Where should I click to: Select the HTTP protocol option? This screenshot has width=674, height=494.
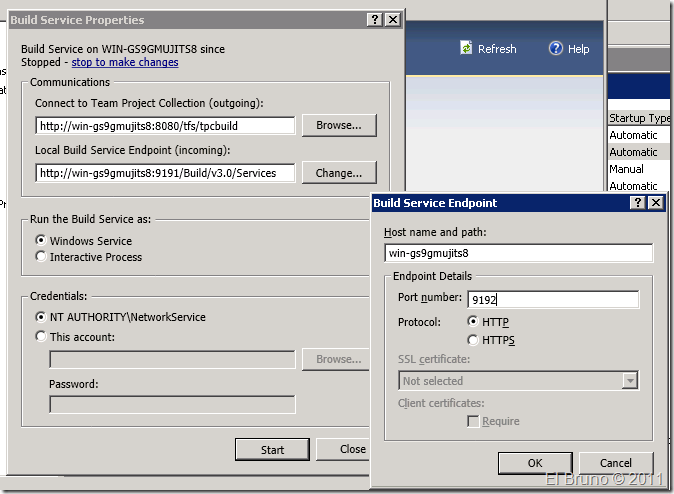coord(473,322)
